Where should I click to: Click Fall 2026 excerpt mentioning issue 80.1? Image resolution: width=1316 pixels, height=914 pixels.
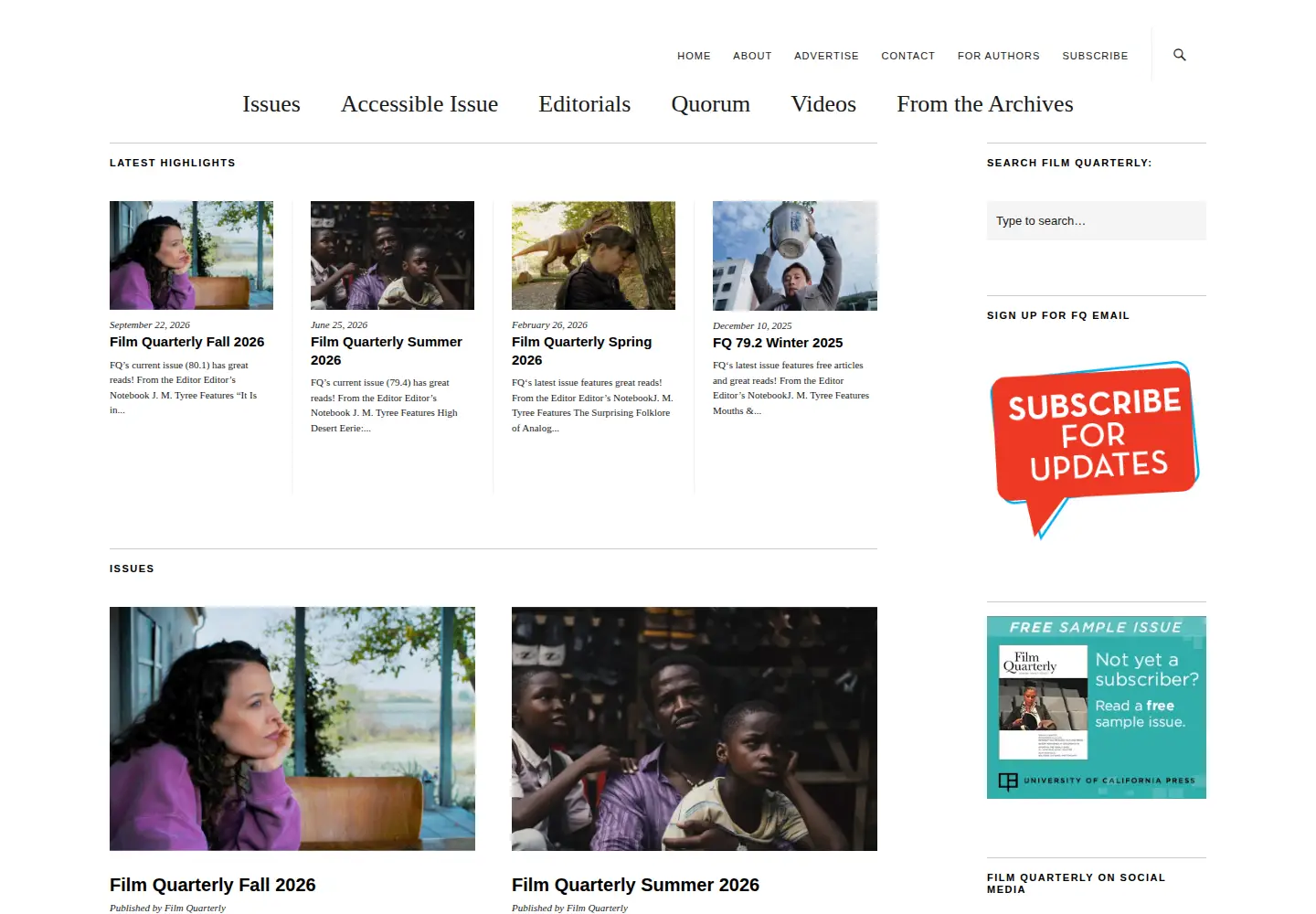point(183,388)
